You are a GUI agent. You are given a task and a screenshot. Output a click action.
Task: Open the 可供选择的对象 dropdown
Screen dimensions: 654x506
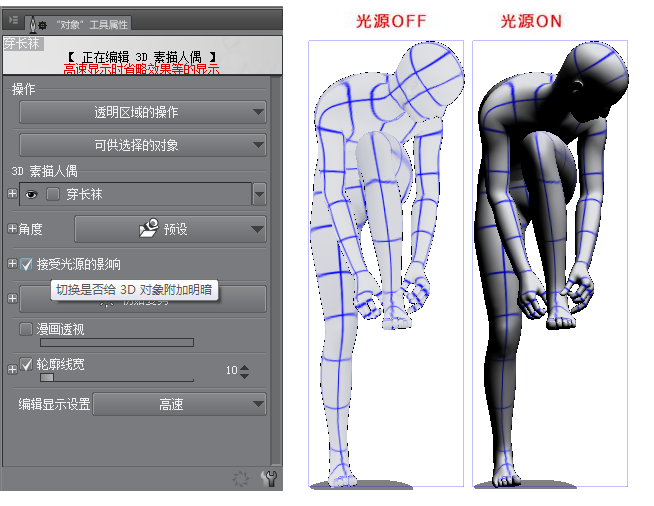(x=143, y=145)
